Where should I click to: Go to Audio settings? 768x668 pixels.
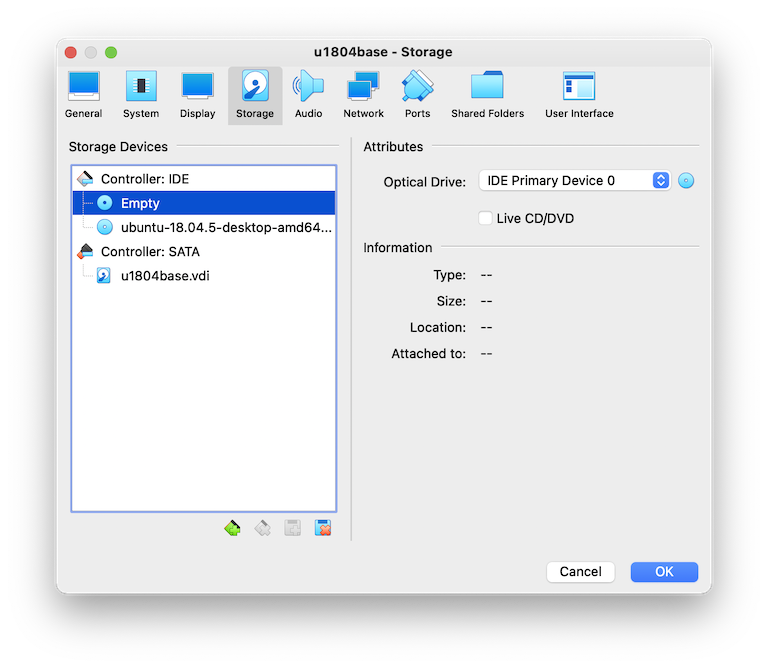pos(309,95)
